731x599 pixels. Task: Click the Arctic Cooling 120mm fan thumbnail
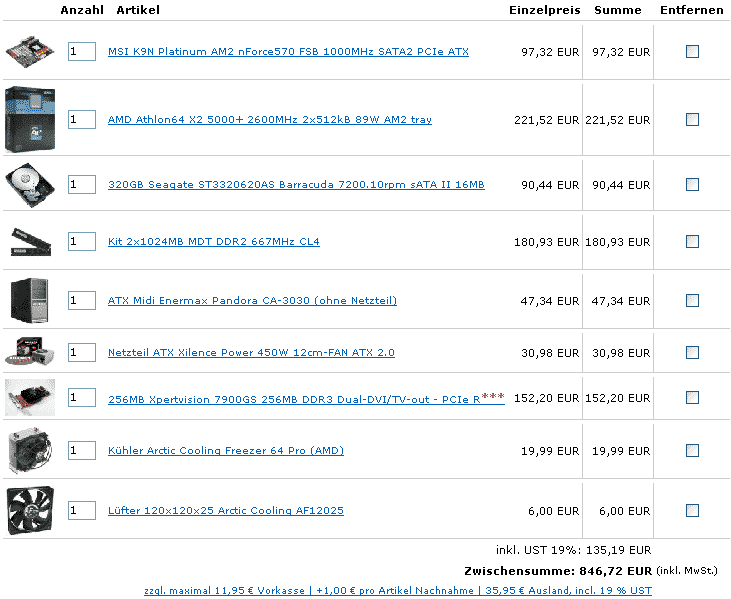tap(29, 510)
